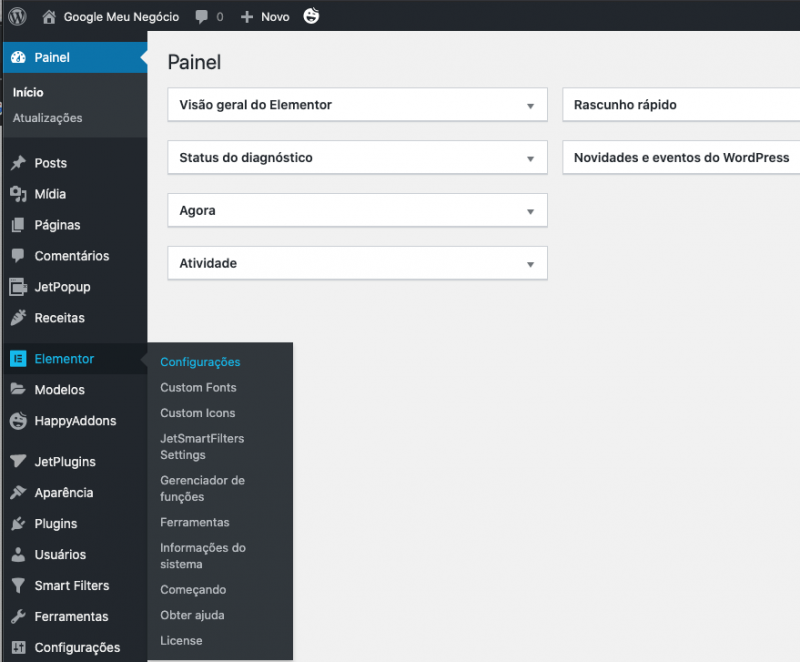The width and height of the screenshot is (800, 662).
Task: Click the comment count 0 in admin bar
Action: coord(219,17)
